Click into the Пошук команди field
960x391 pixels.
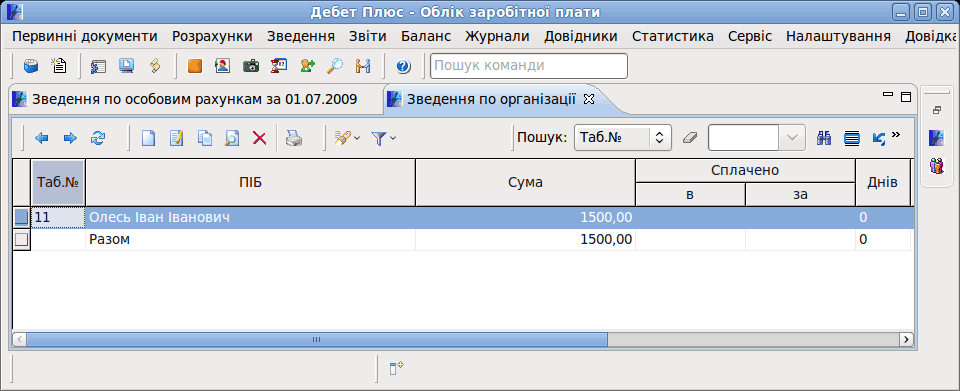point(529,66)
